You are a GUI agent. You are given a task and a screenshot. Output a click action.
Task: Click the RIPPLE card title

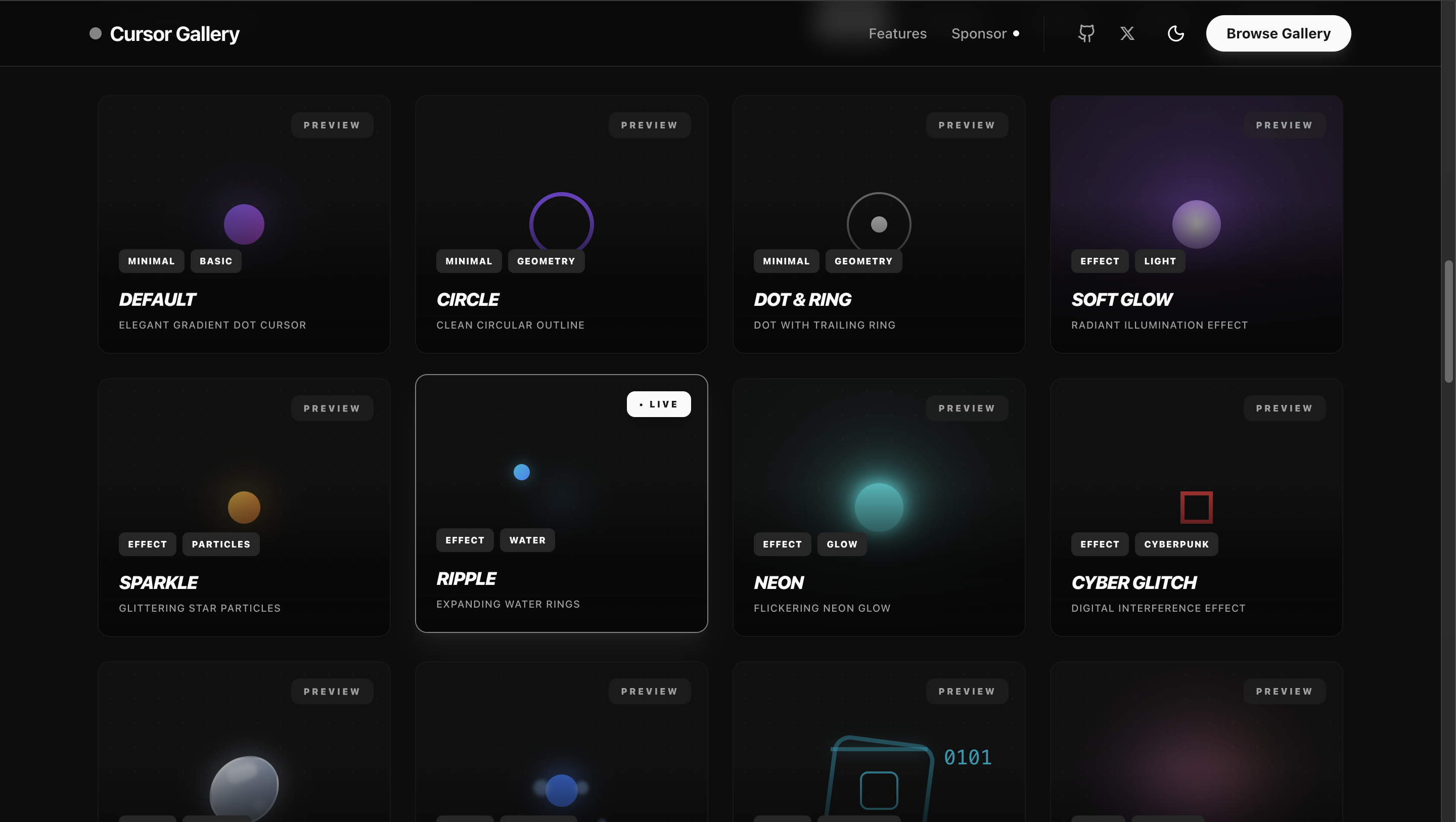[466, 579]
